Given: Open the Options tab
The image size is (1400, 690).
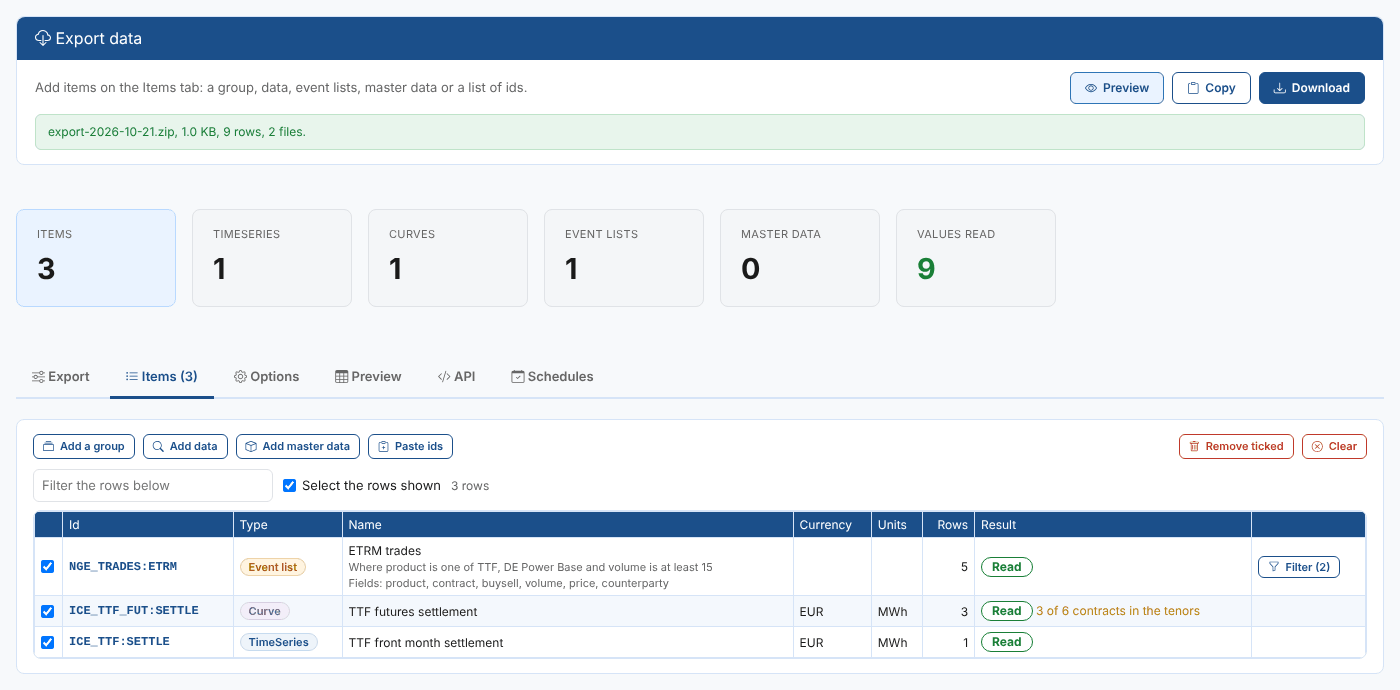Looking at the screenshot, I should (x=267, y=377).
